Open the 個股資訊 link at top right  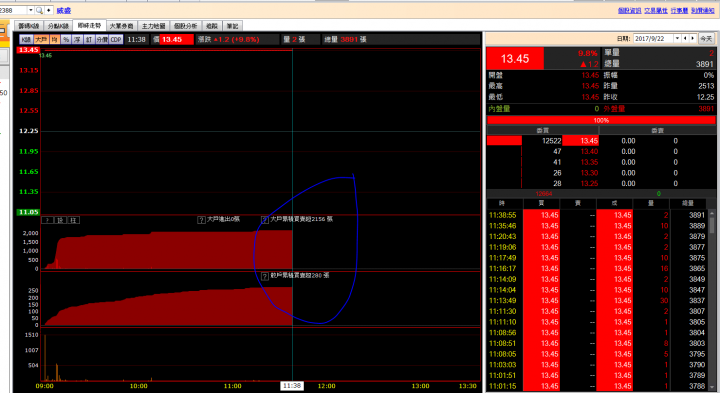pyautogui.click(x=629, y=10)
